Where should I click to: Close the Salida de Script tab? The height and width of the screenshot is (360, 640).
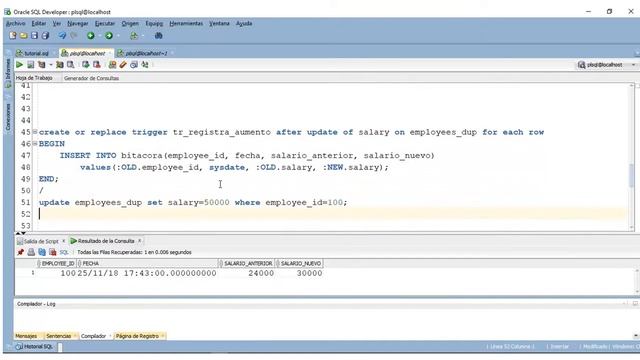63,241
